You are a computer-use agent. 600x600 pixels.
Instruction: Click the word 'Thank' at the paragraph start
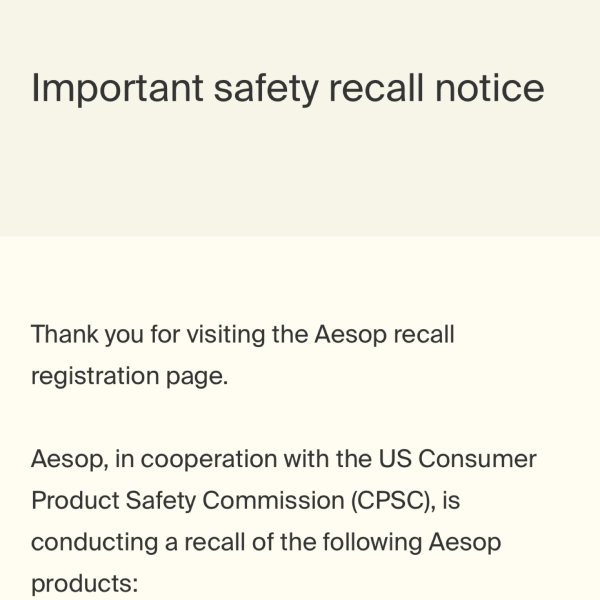tap(65, 334)
